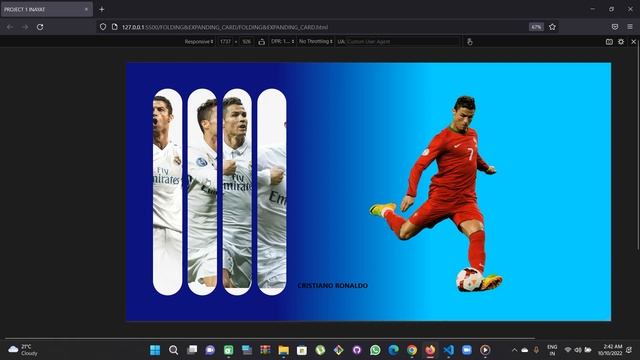Click the second Ronaldo card strip

click(202, 192)
